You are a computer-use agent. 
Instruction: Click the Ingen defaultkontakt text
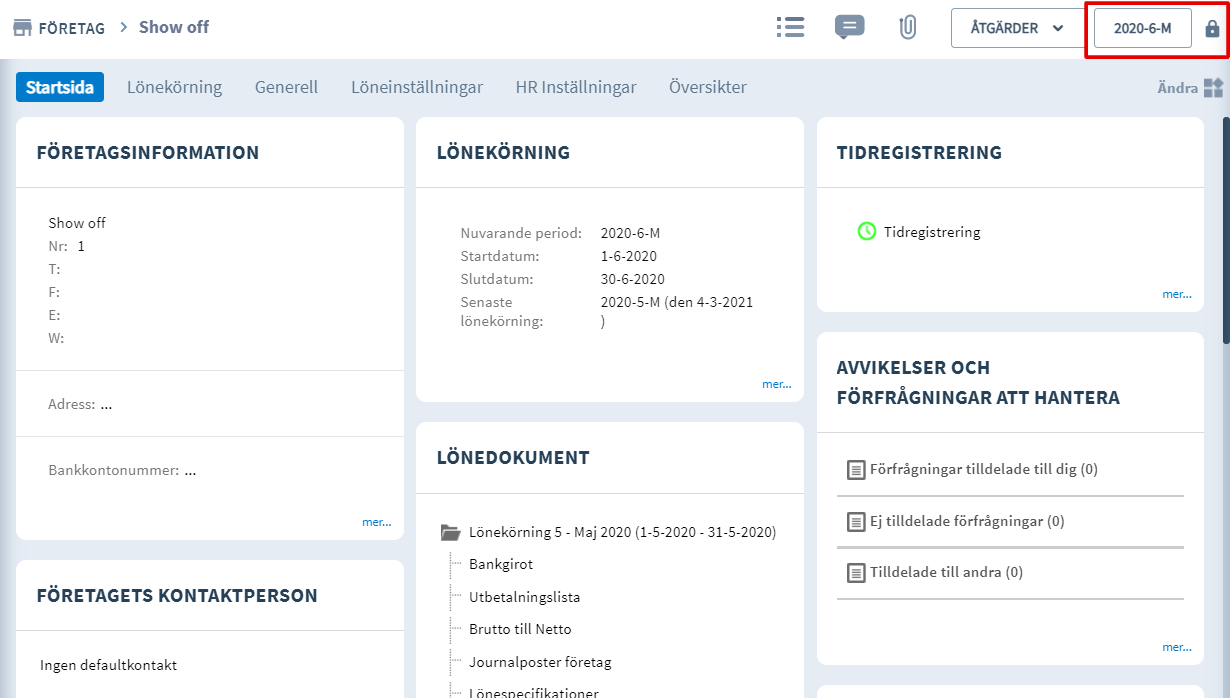tap(109, 665)
